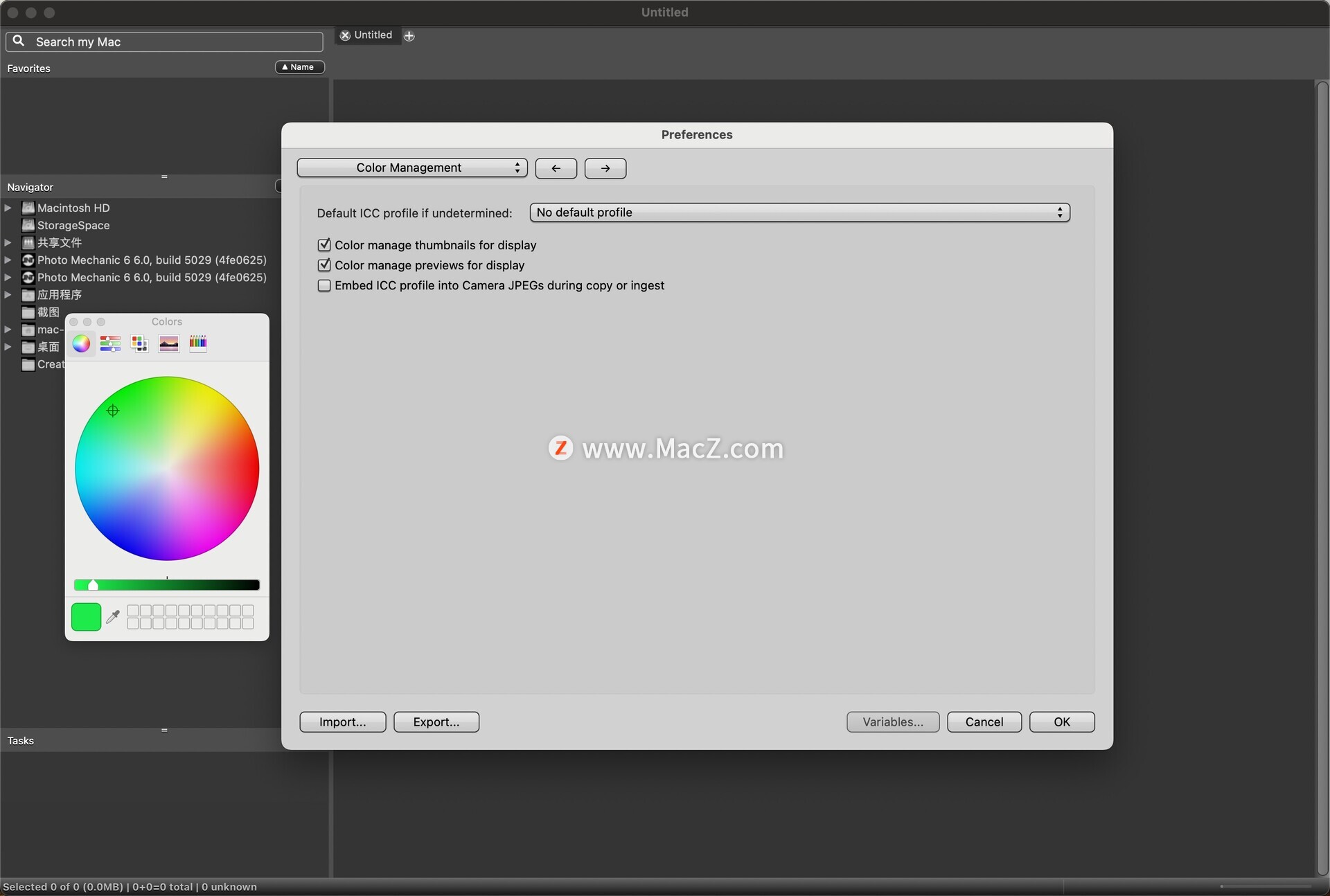1330x896 pixels.
Task: Click the Variables... button
Action: [x=893, y=722]
